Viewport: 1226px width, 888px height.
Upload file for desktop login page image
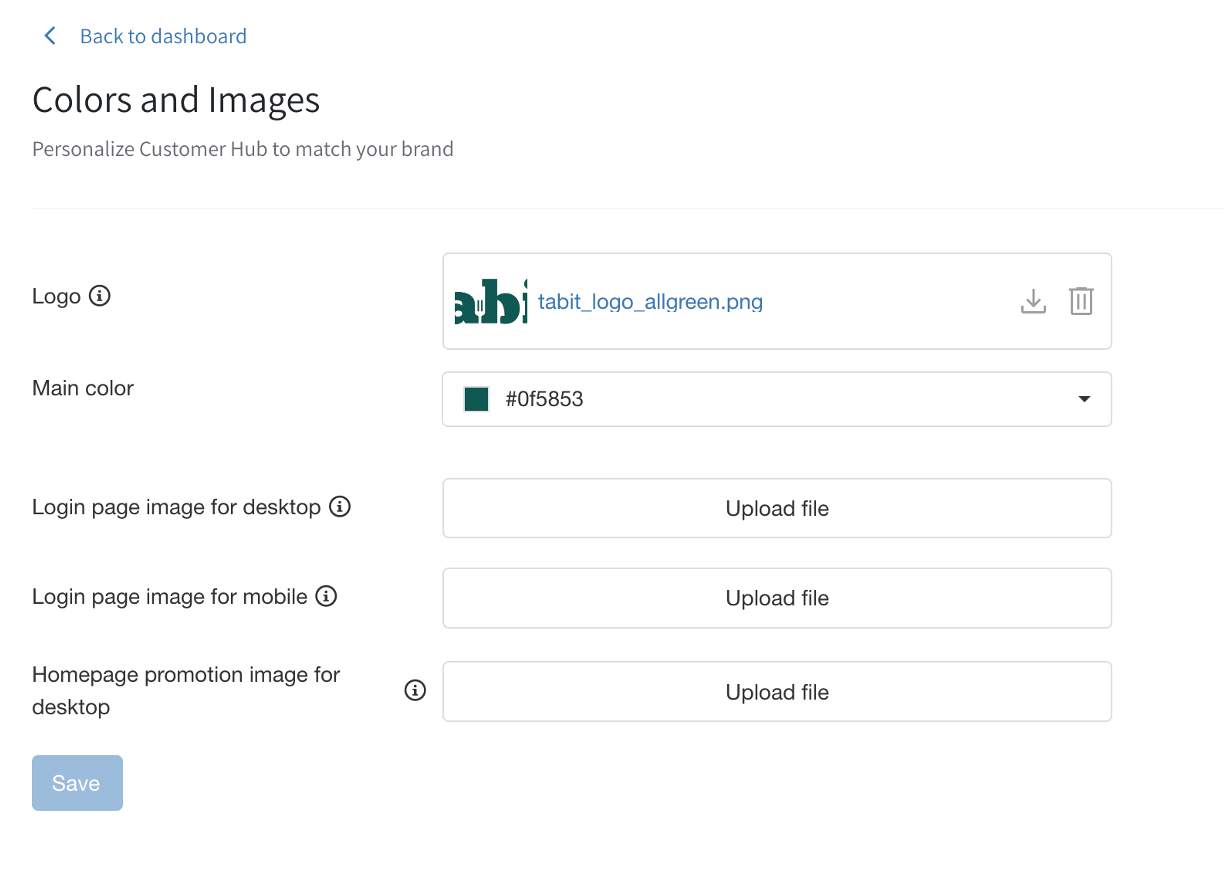pos(777,508)
